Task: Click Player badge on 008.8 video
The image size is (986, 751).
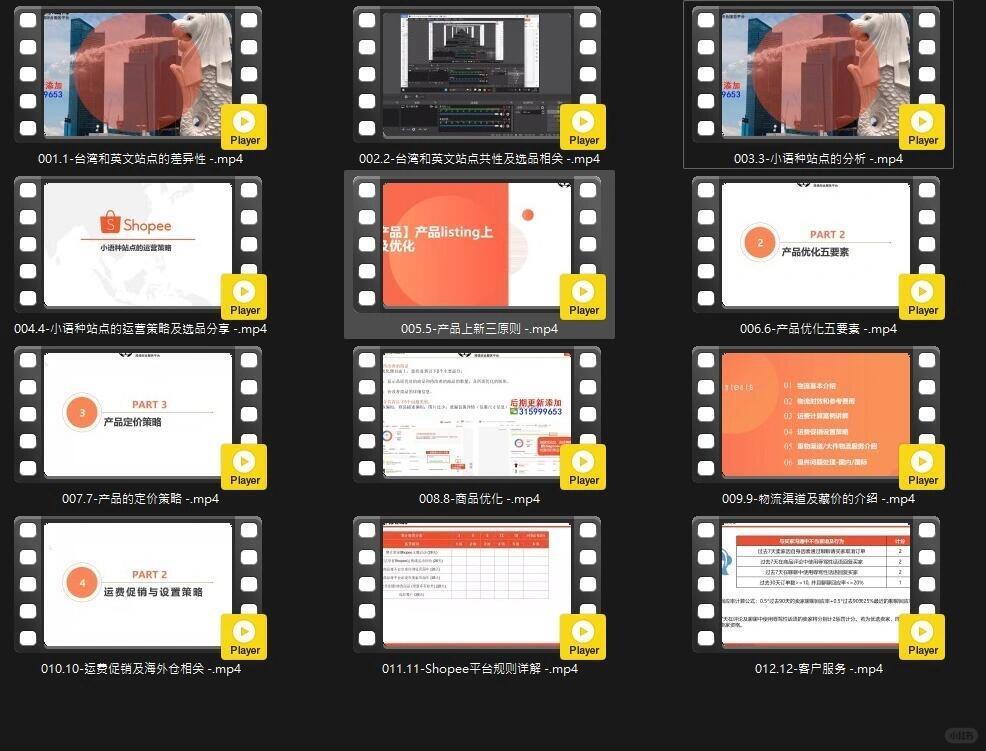Action: click(583, 467)
